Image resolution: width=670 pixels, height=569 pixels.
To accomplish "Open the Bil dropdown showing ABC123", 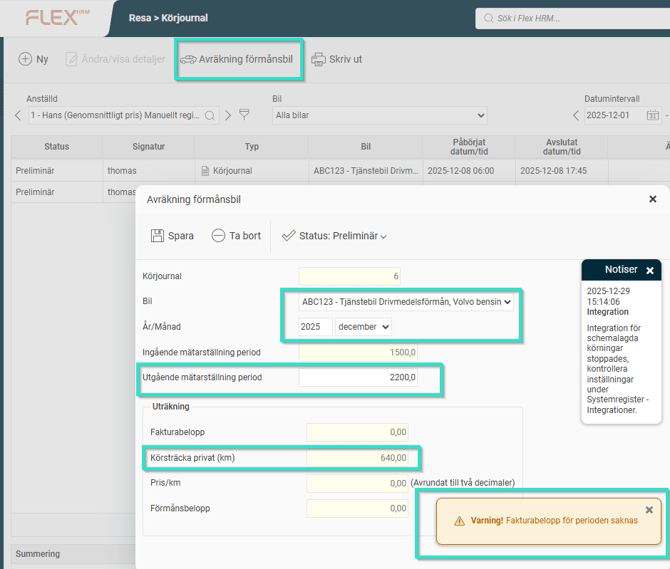I will point(407,301).
